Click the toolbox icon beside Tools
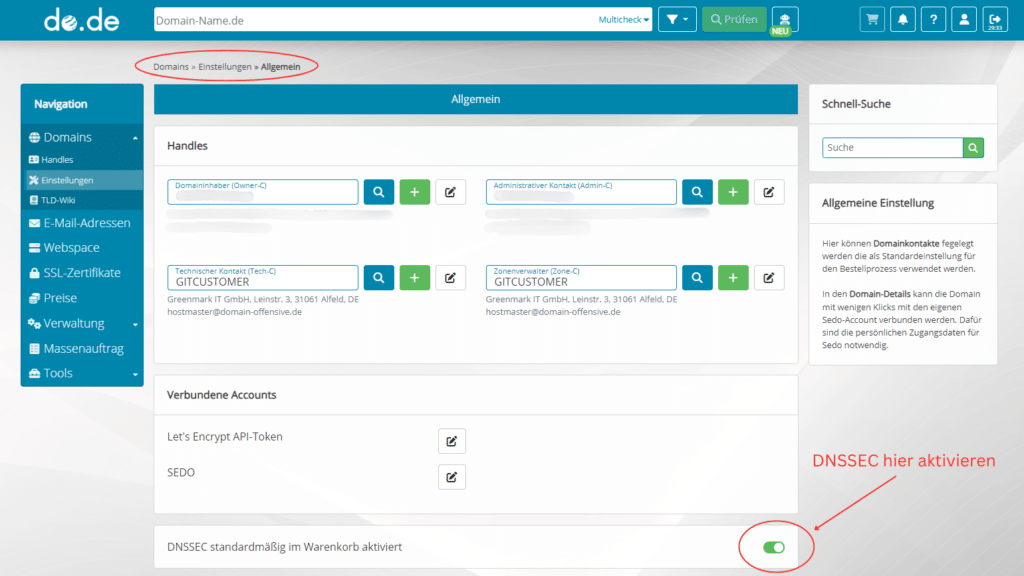 click(35, 374)
